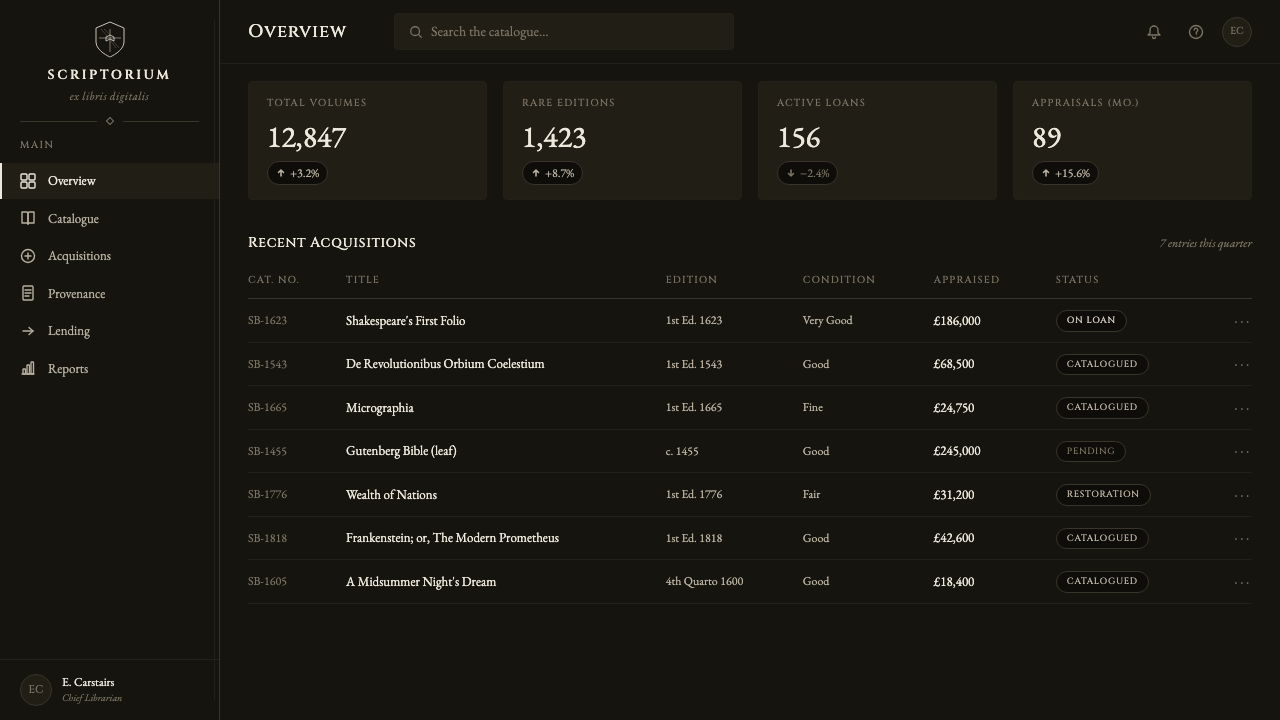Viewport: 1280px width, 720px height.
Task: Click the Pending status badge
Action: [x=1091, y=451]
